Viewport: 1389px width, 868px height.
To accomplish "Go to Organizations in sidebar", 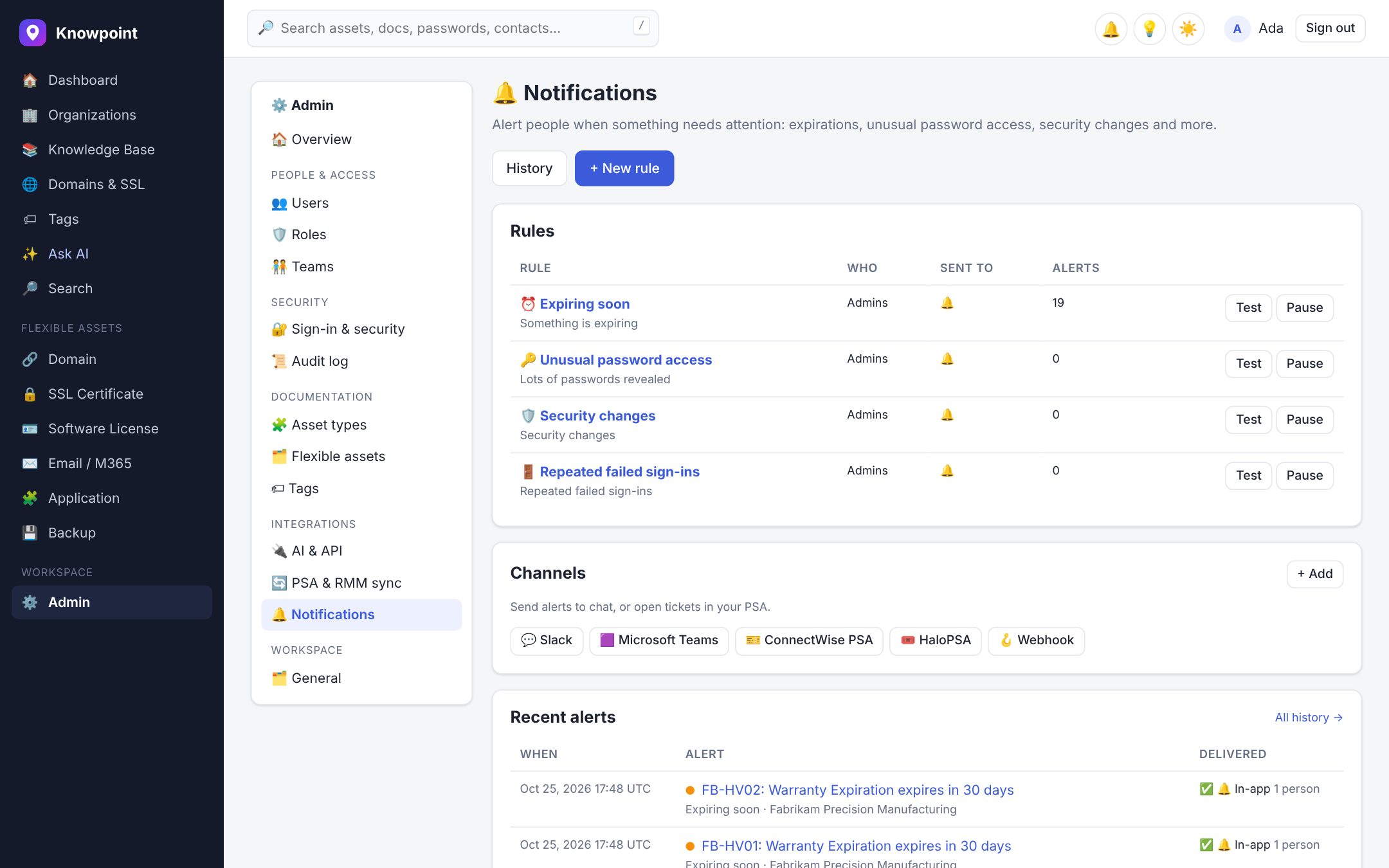I will (x=112, y=115).
